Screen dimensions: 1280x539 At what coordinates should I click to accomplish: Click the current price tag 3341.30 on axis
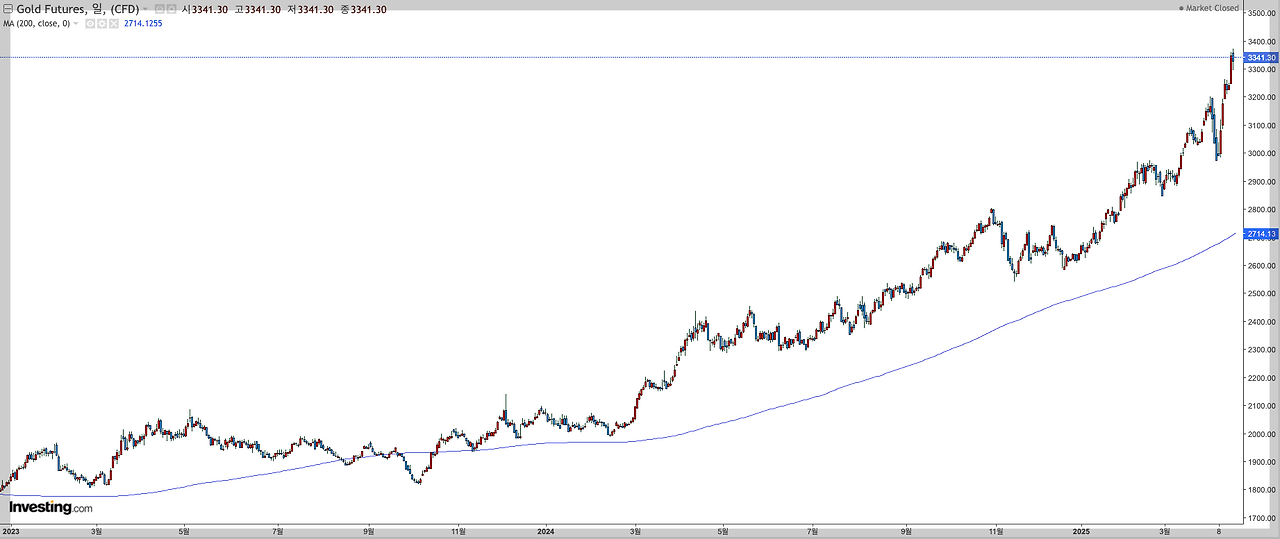[x=1262, y=58]
